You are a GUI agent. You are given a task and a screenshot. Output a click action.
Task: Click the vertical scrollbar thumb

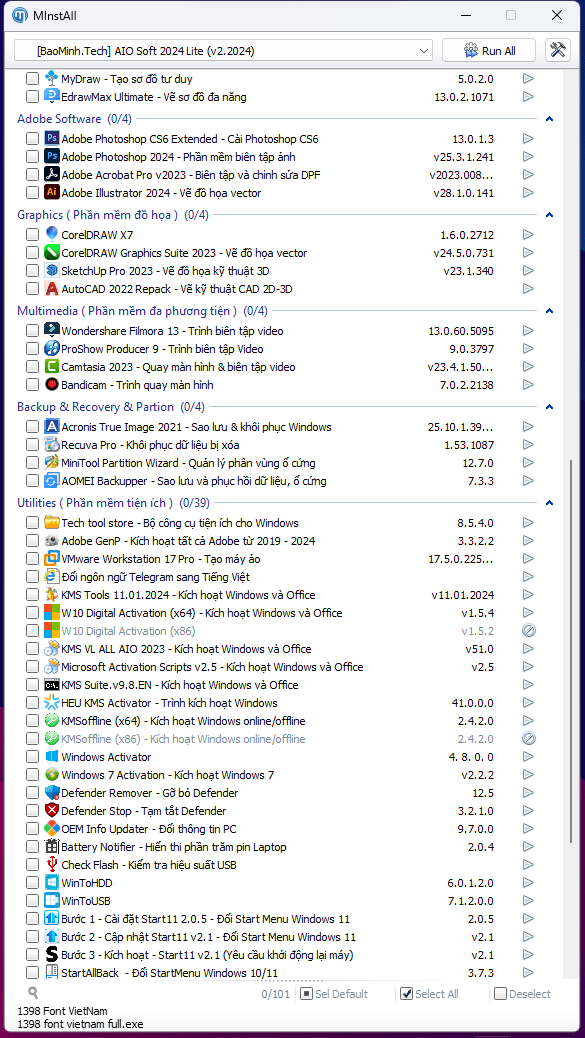[571, 719]
